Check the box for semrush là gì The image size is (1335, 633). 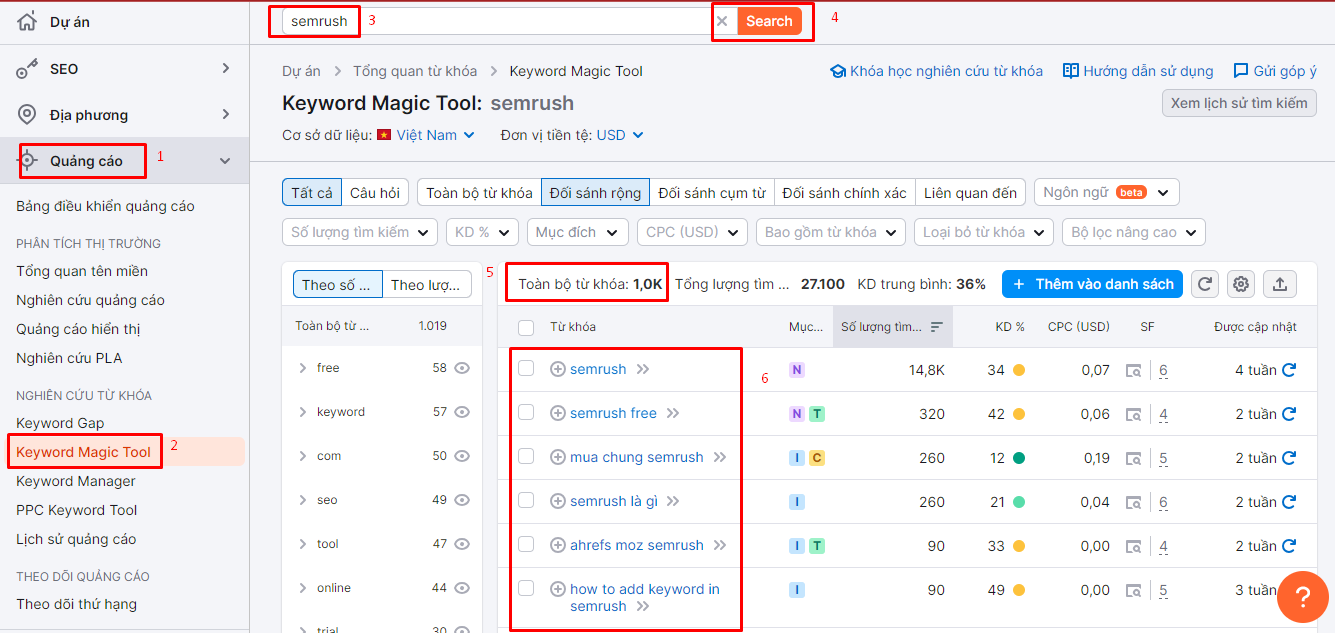526,501
